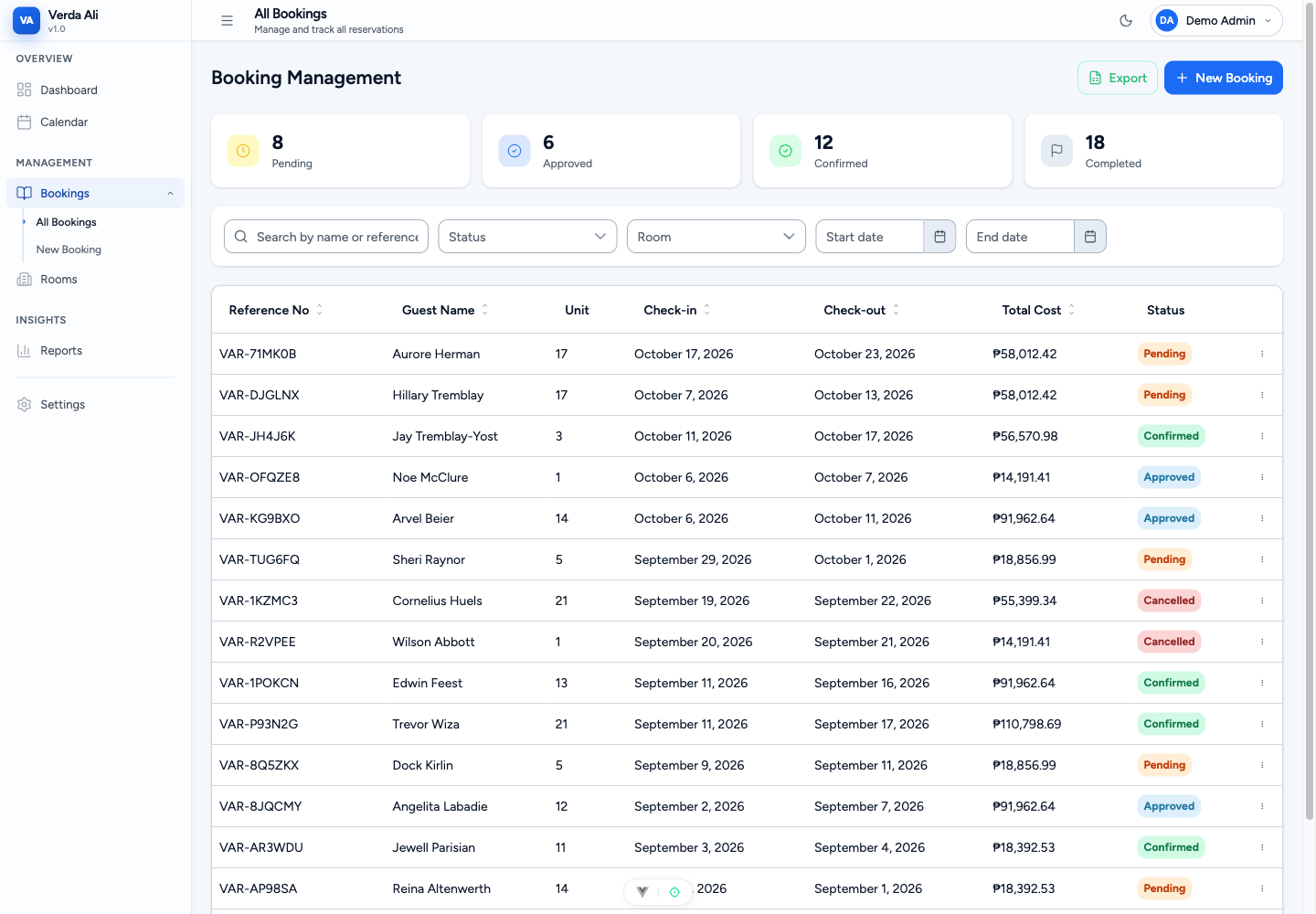The width and height of the screenshot is (1316, 914).
Task: Open actions menu for Edwin Feest row
Action: pyautogui.click(x=1262, y=683)
